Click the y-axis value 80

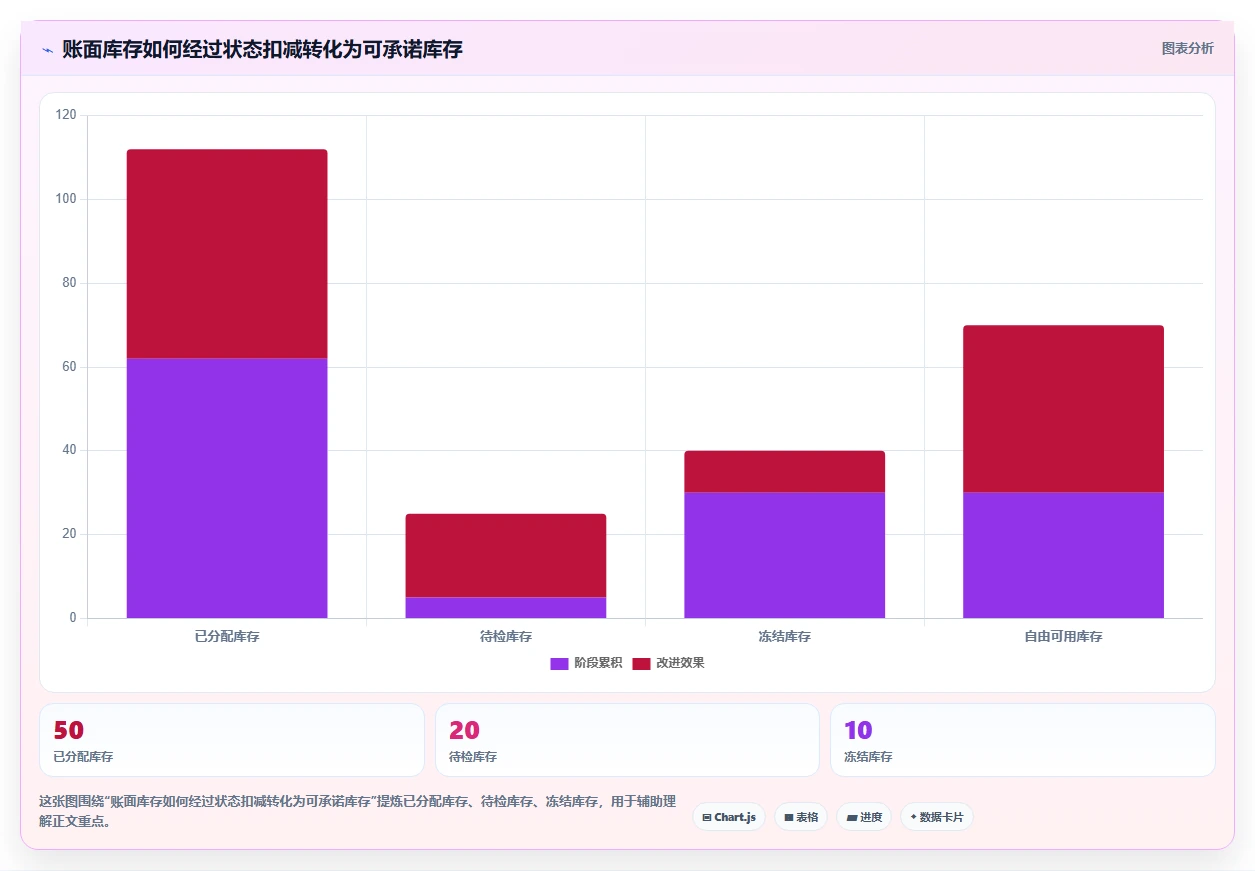click(69, 283)
